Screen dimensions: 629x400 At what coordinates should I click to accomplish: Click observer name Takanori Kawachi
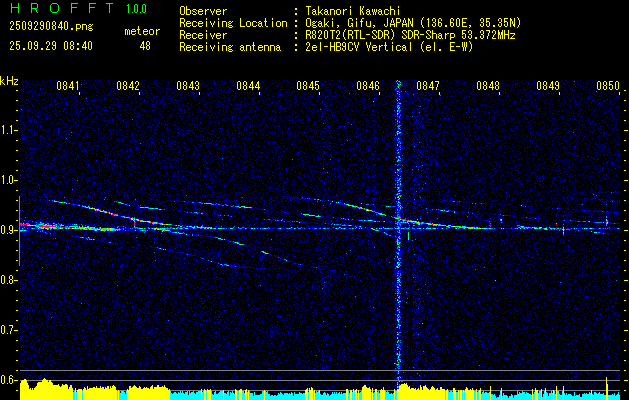coord(353,11)
